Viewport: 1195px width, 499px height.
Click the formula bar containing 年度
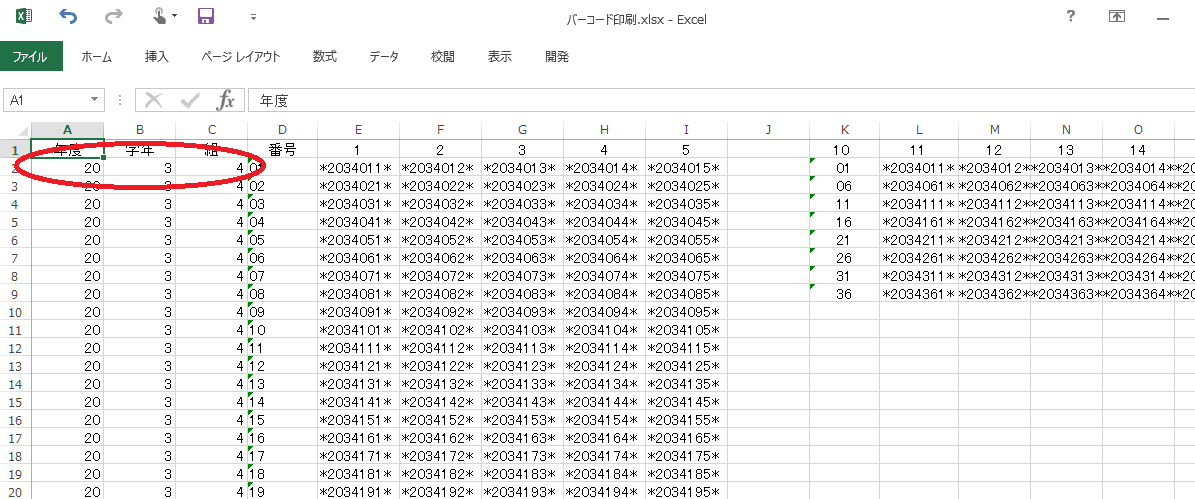(x=721, y=100)
